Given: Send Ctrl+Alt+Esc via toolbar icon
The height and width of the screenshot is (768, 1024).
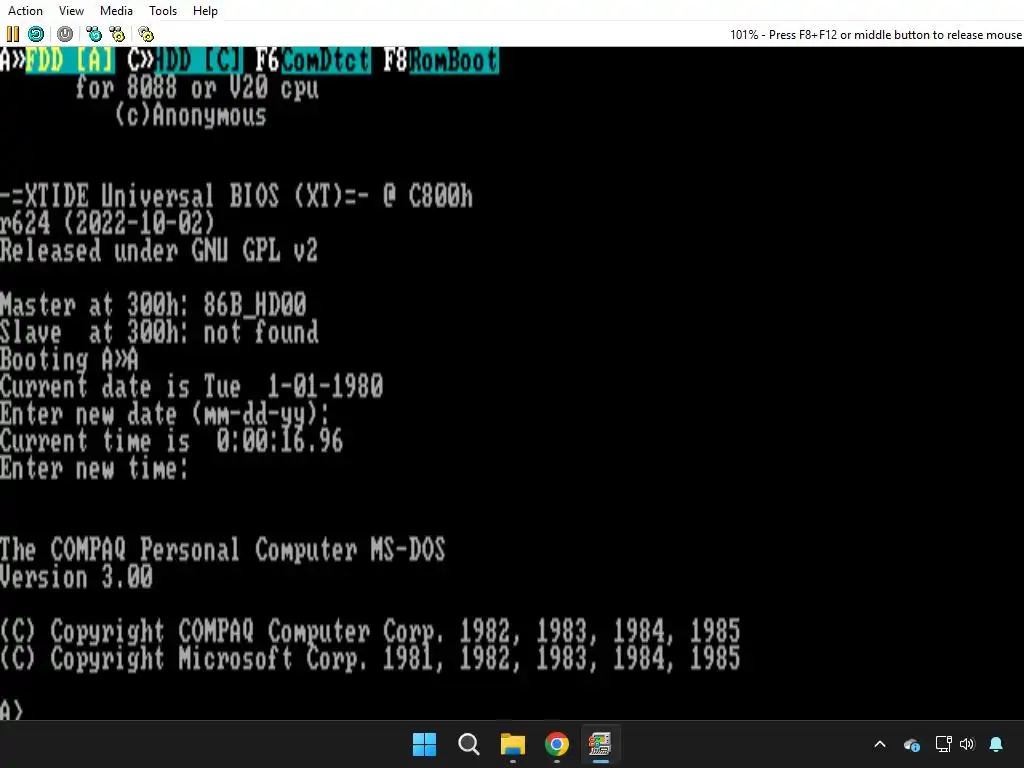Looking at the screenshot, I should (x=117, y=34).
